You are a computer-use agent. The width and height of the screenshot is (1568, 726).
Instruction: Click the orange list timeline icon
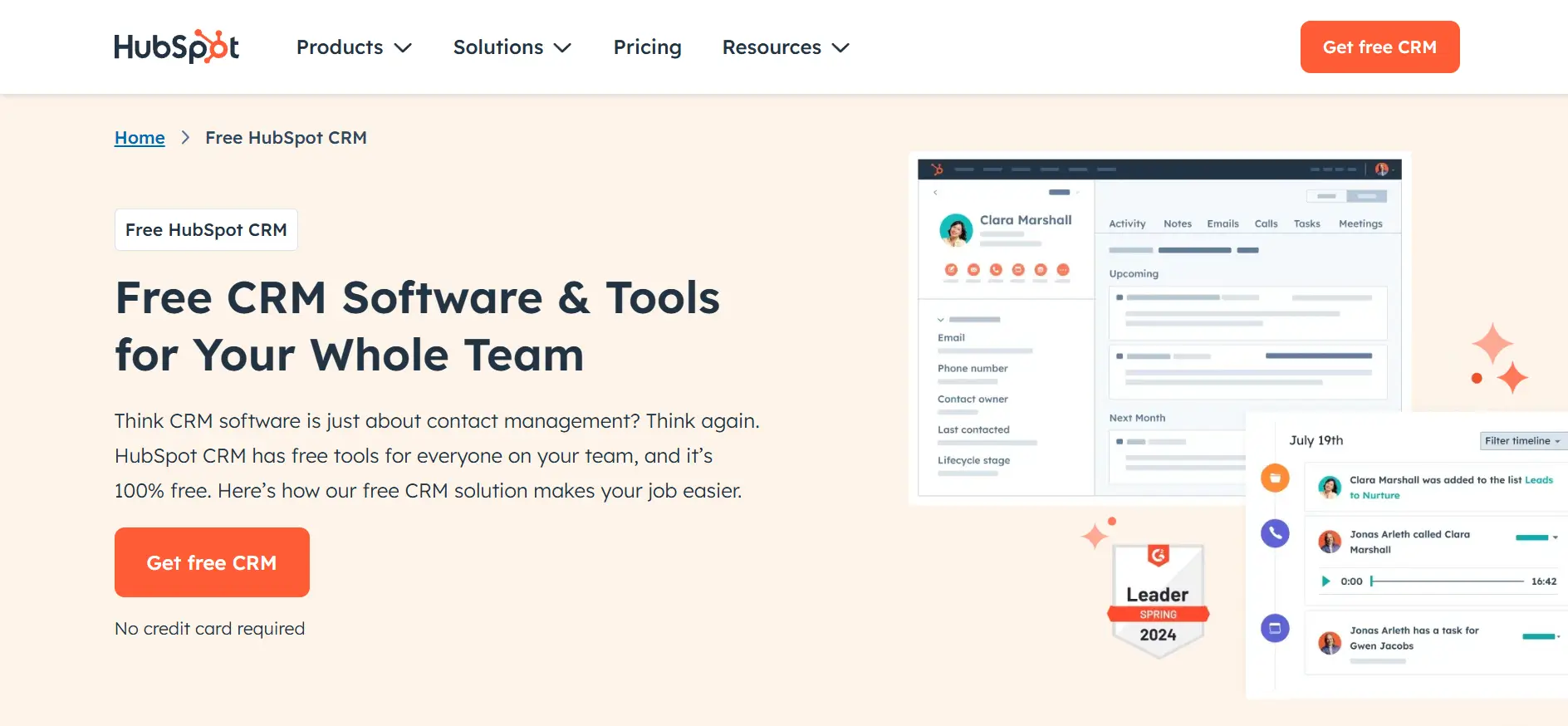[1275, 478]
